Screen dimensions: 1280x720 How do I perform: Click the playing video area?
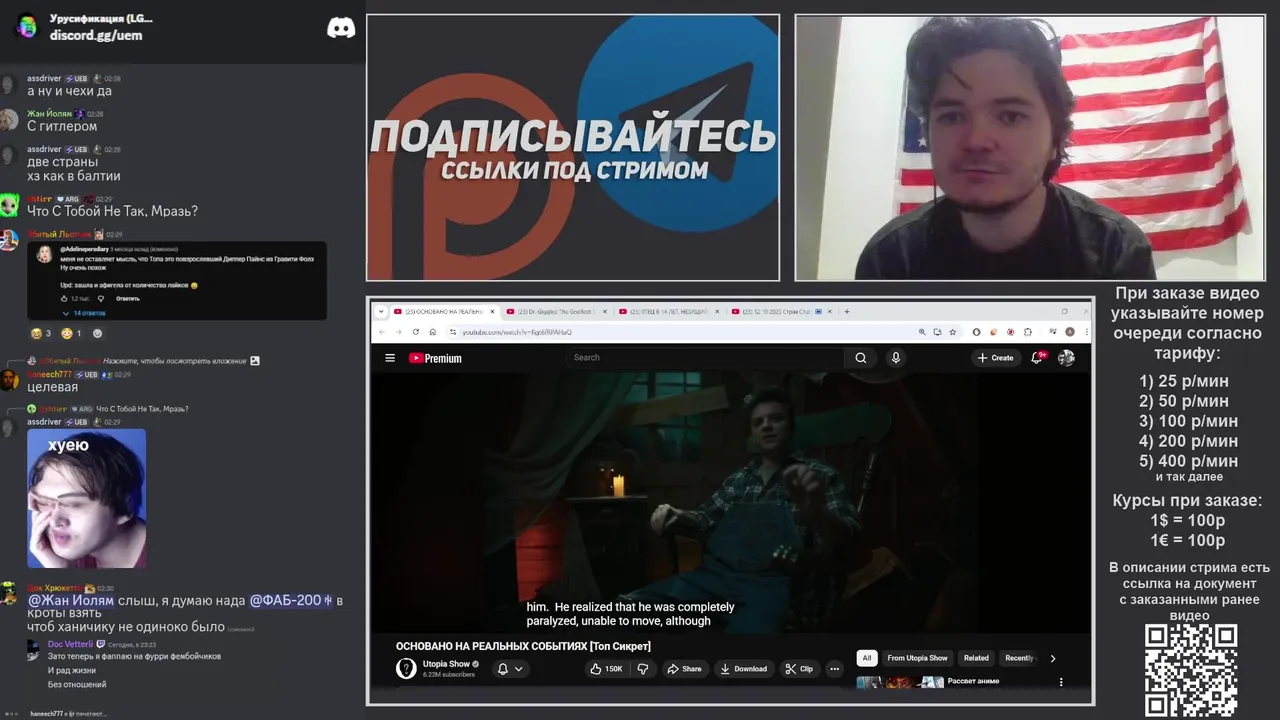click(730, 502)
